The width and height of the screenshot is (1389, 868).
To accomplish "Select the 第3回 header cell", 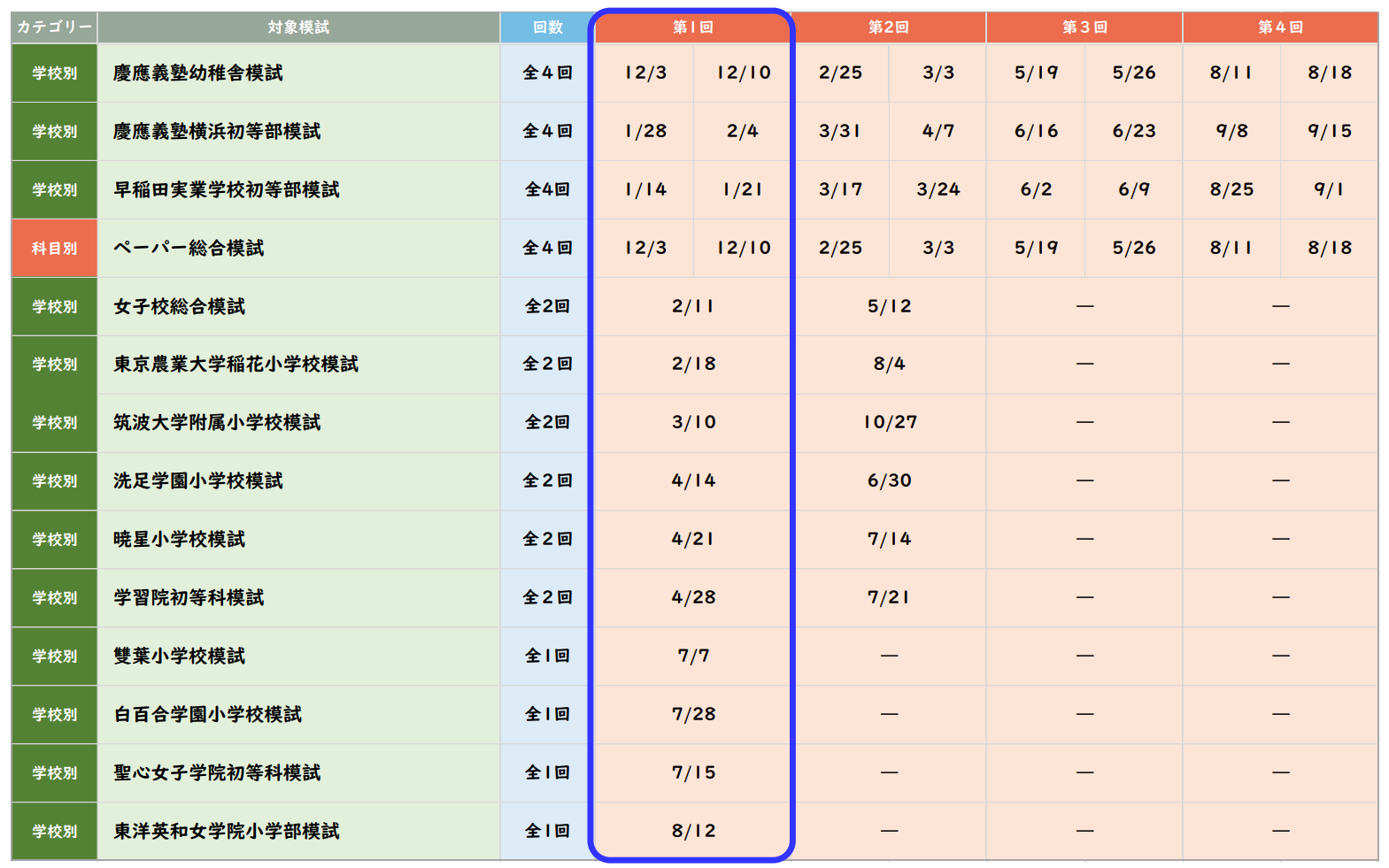I will point(1084,27).
